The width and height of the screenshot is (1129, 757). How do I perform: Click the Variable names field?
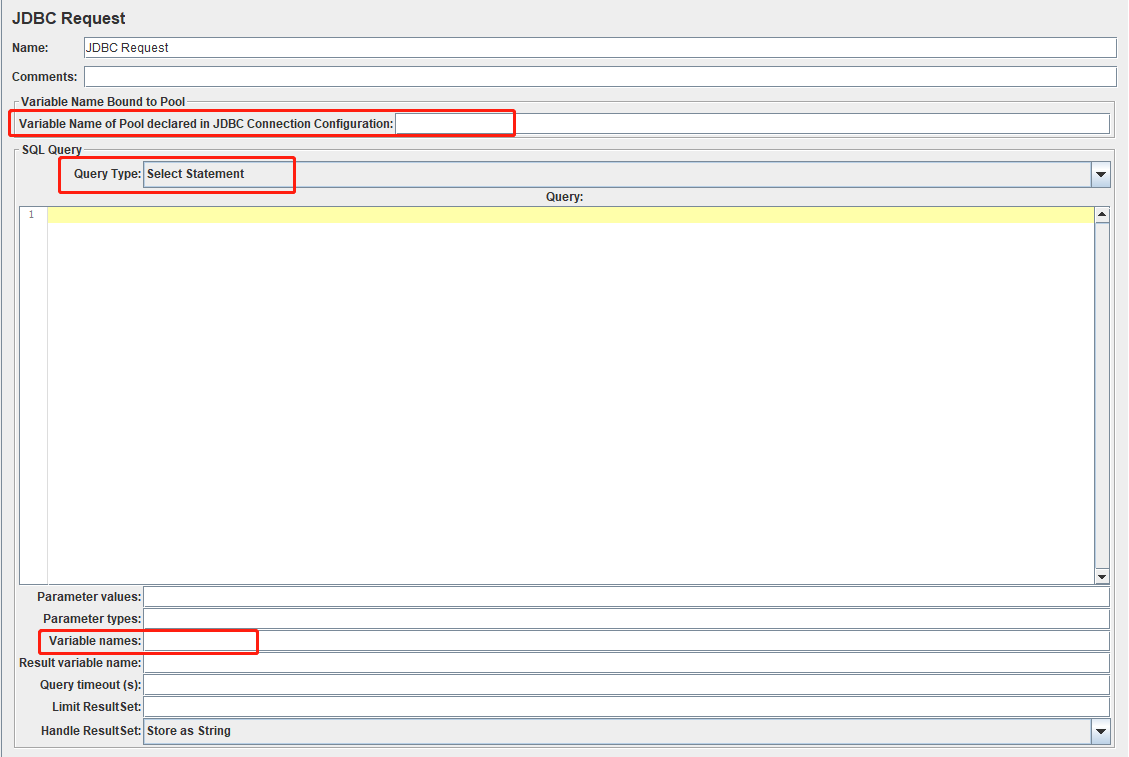(x=626, y=641)
